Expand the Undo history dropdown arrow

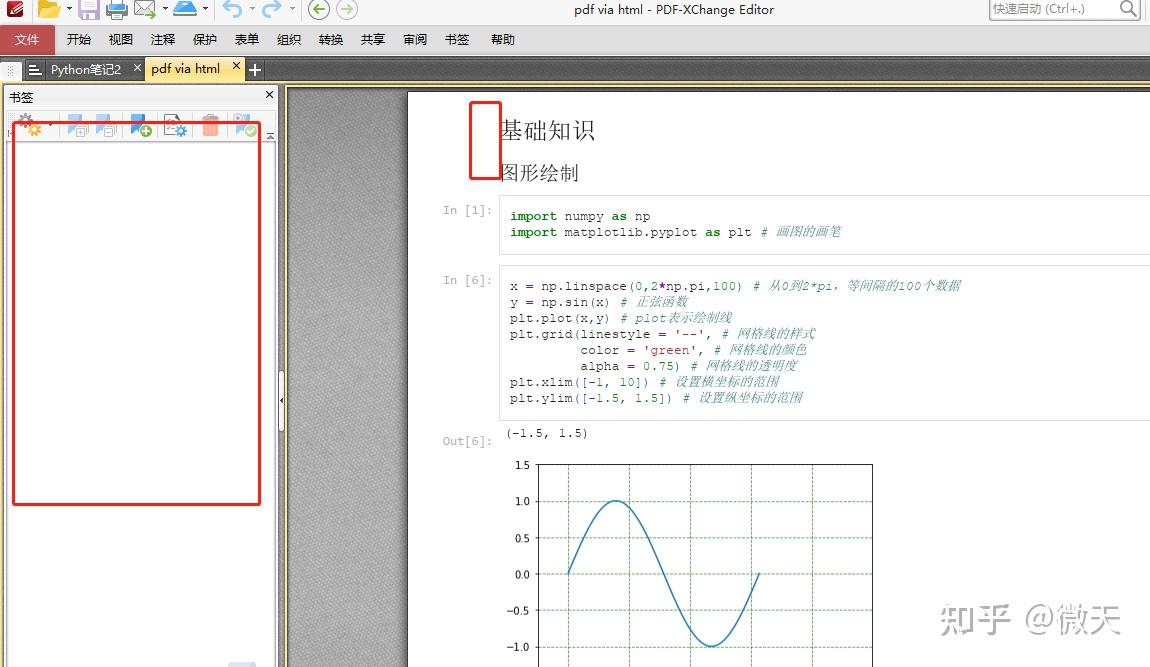(254, 11)
